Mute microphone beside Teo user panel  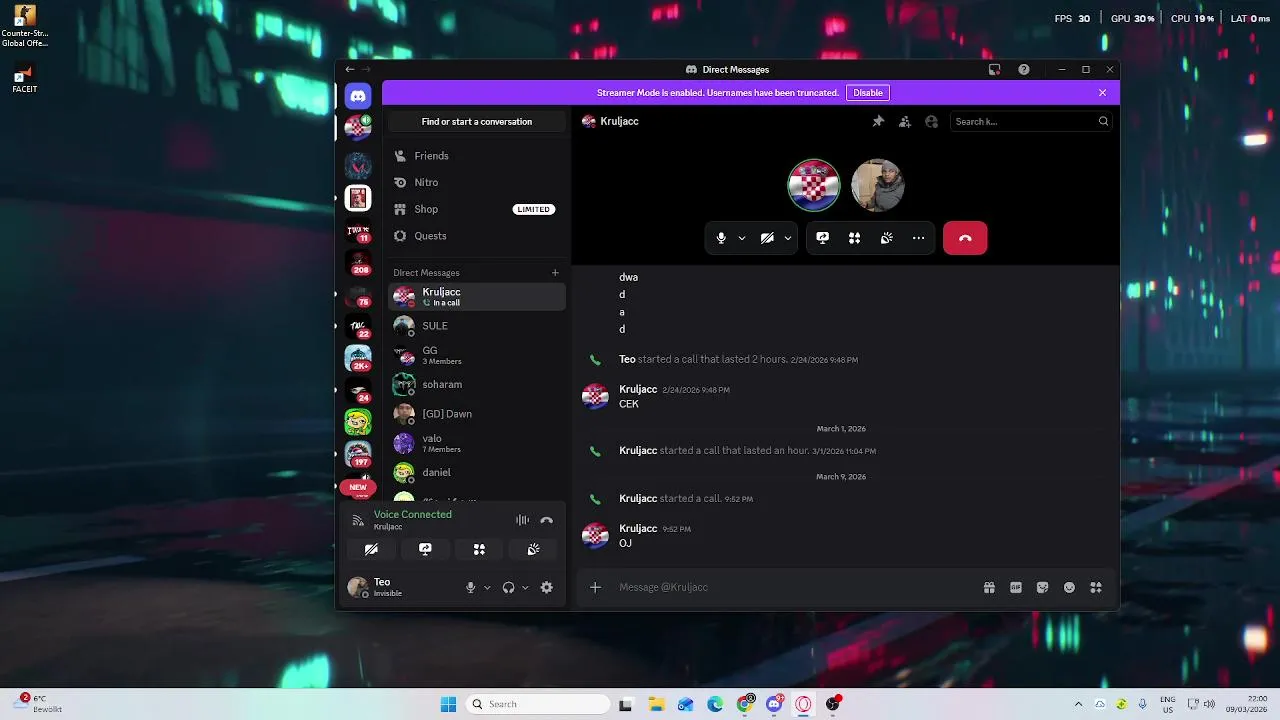(470, 588)
